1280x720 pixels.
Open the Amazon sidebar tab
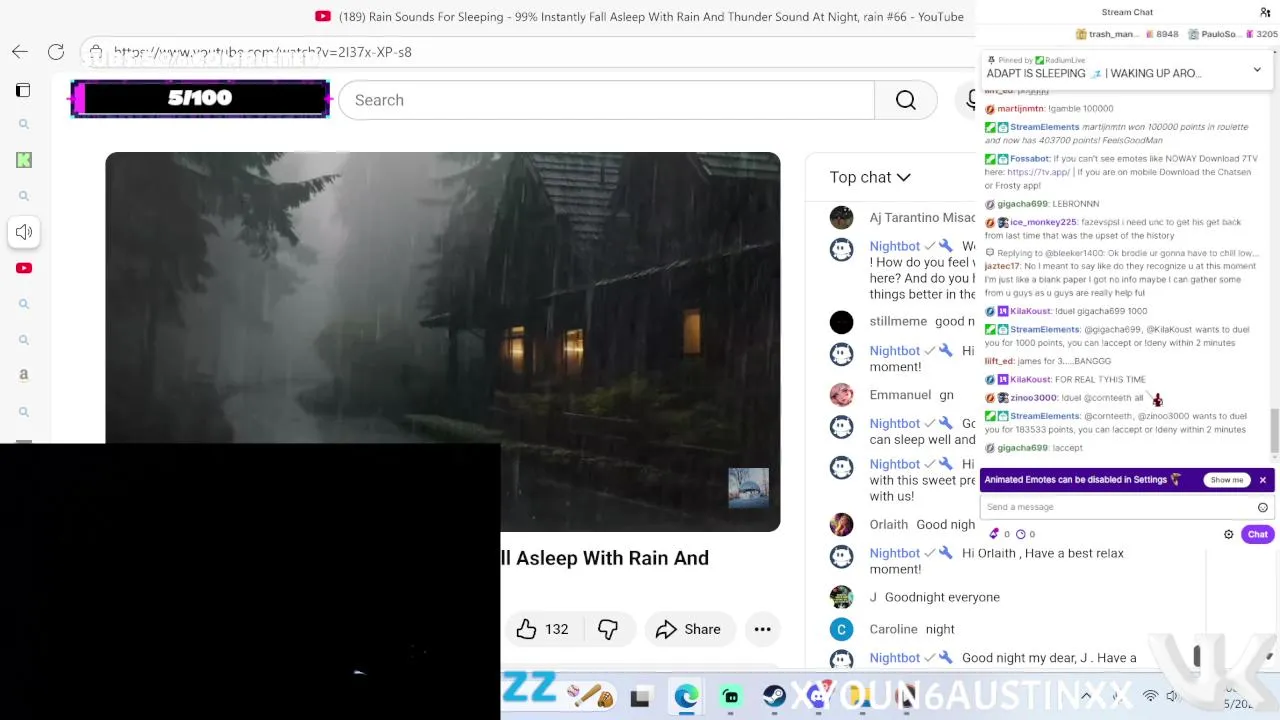[24, 375]
